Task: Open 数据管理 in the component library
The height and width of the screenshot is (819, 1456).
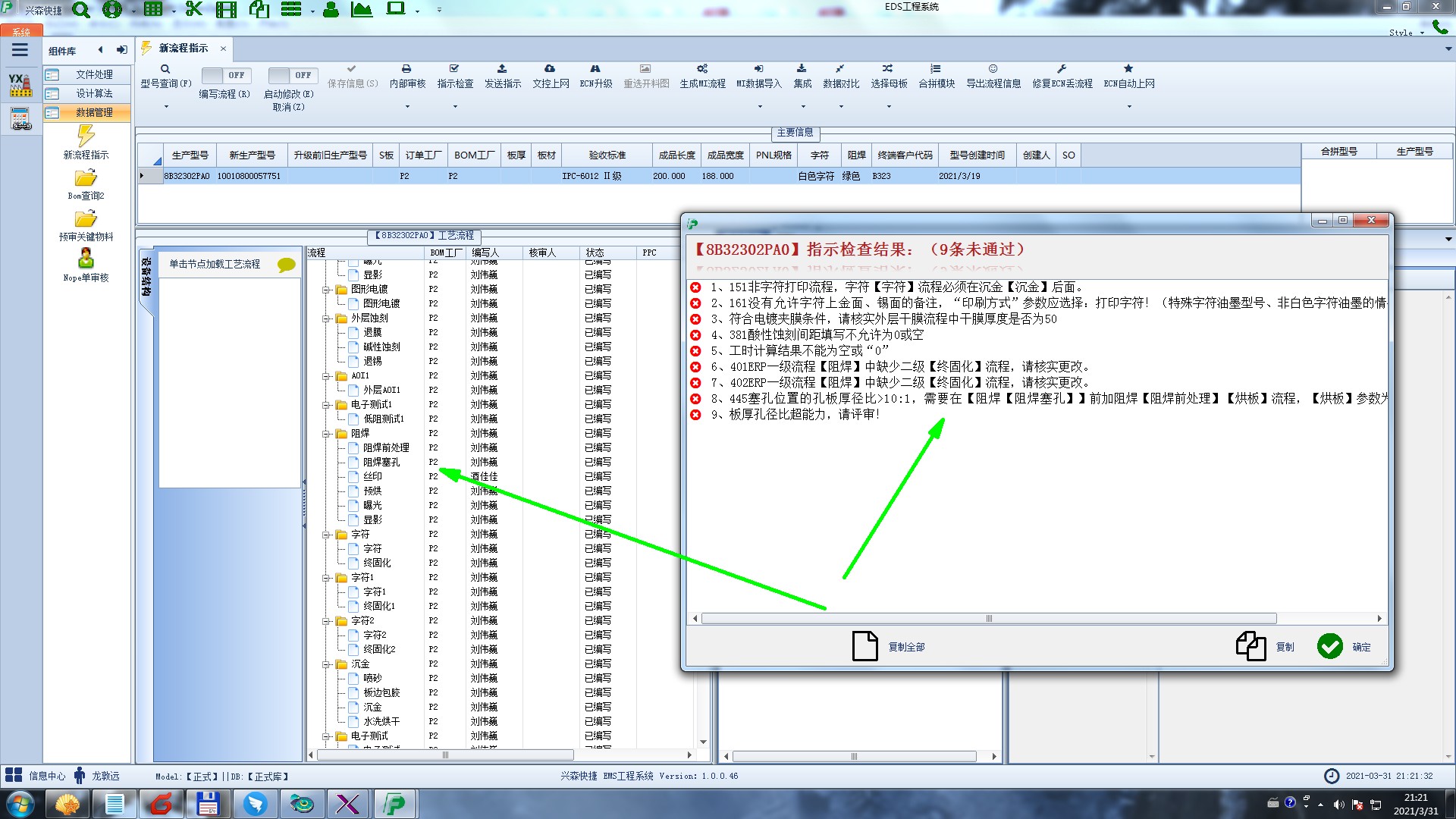Action: point(93,112)
